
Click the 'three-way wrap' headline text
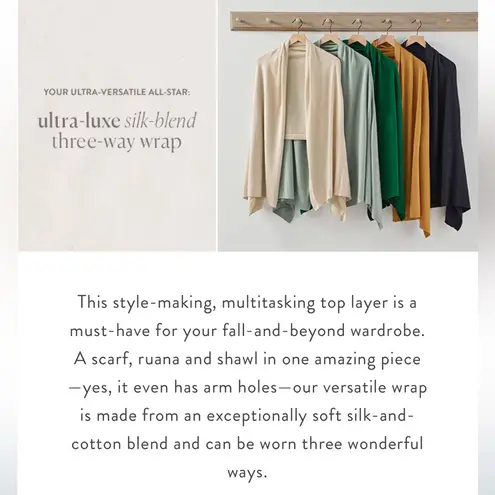point(117,141)
